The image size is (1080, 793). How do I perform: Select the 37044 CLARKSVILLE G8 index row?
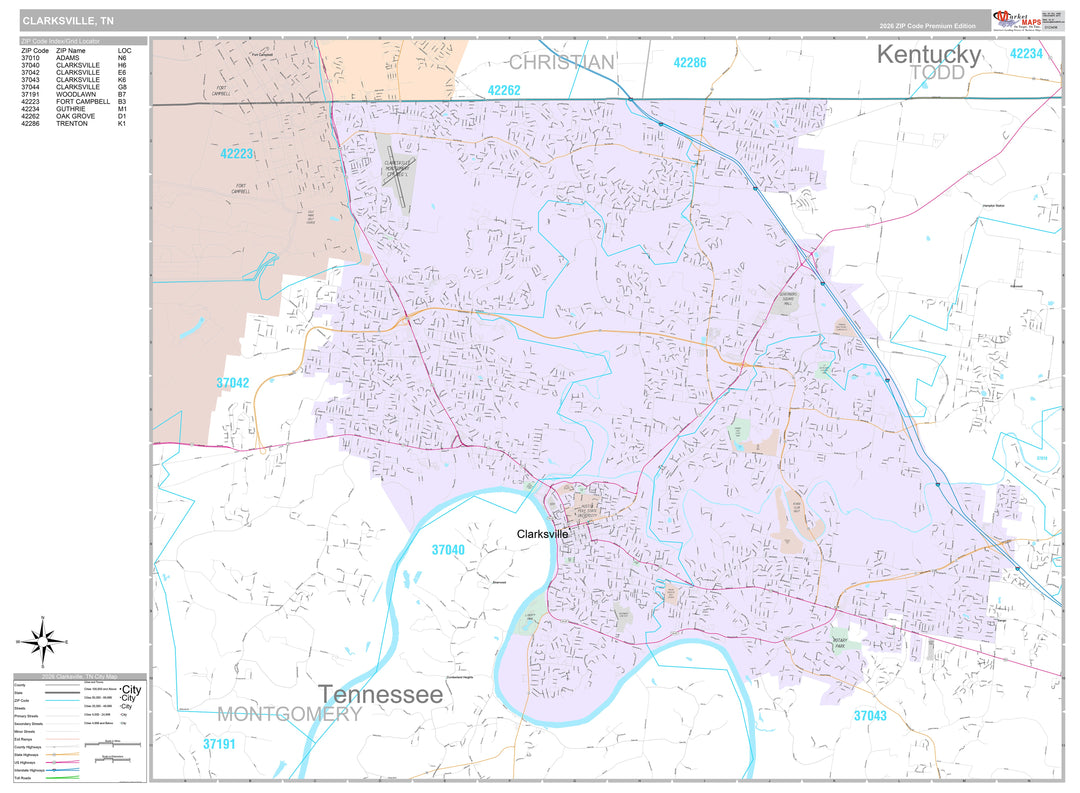click(x=74, y=87)
